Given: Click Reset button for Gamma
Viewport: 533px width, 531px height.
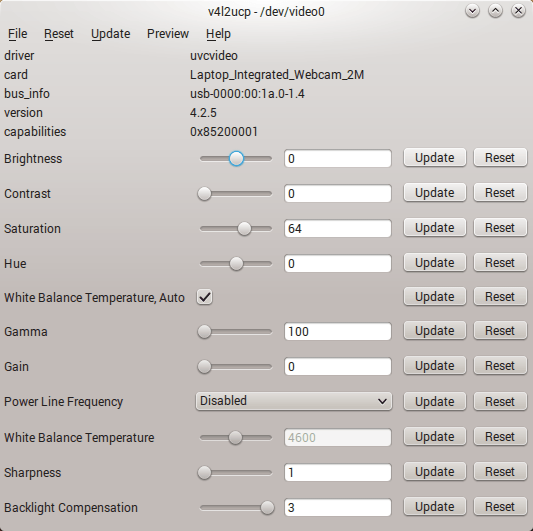Looking at the screenshot, I should [x=500, y=331].
